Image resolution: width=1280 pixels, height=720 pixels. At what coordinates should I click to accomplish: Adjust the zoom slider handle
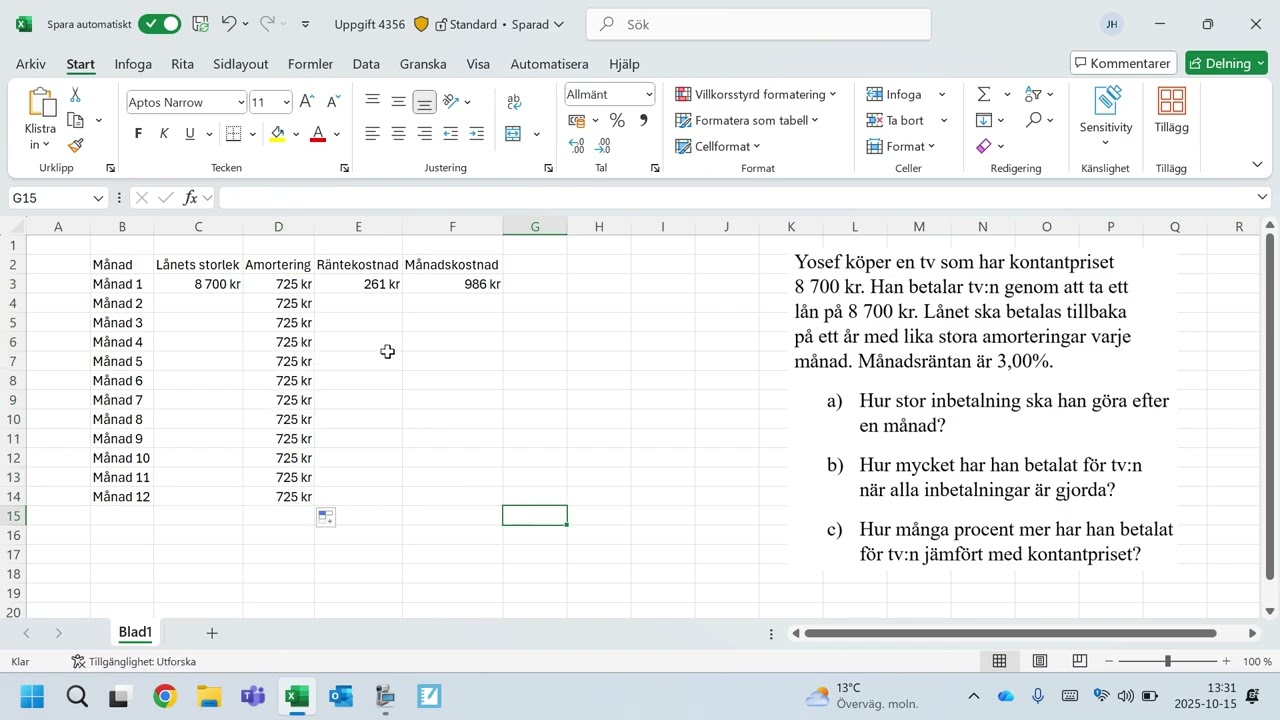pyautogui.click(x=1167, y=661)
